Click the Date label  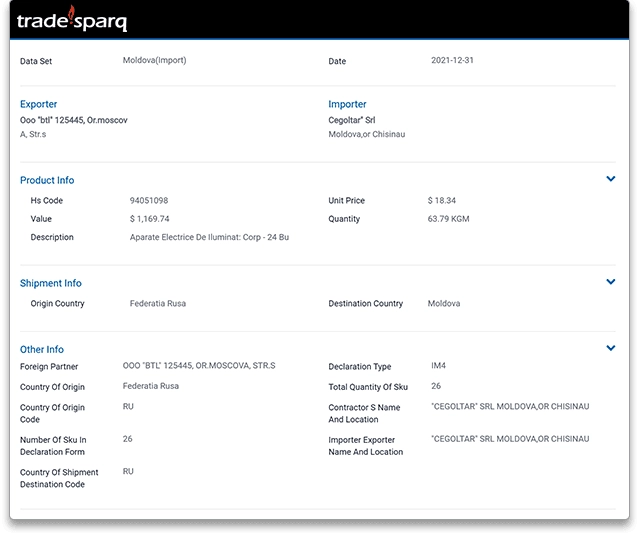(x=337, y=61)
